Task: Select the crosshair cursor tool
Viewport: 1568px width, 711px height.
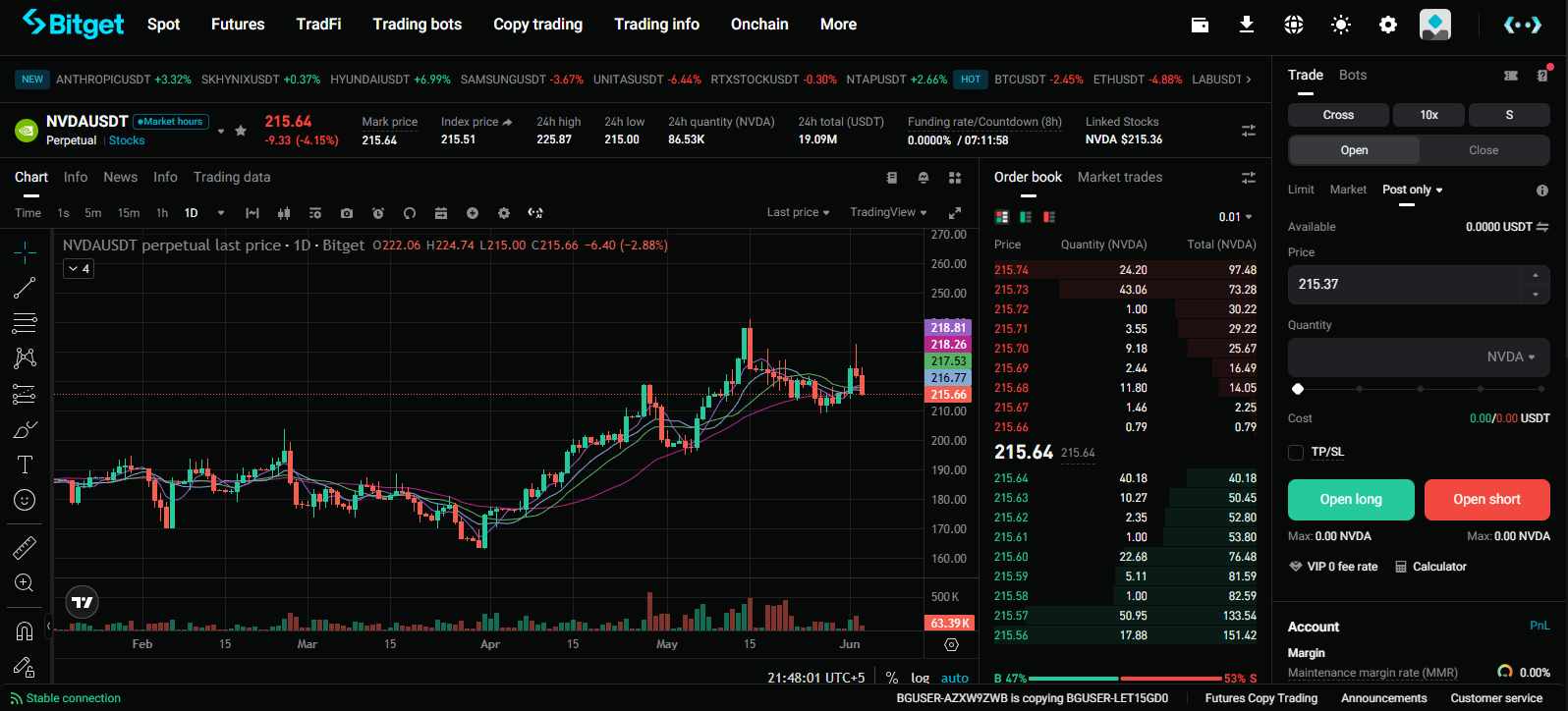Action: [25, 252]
